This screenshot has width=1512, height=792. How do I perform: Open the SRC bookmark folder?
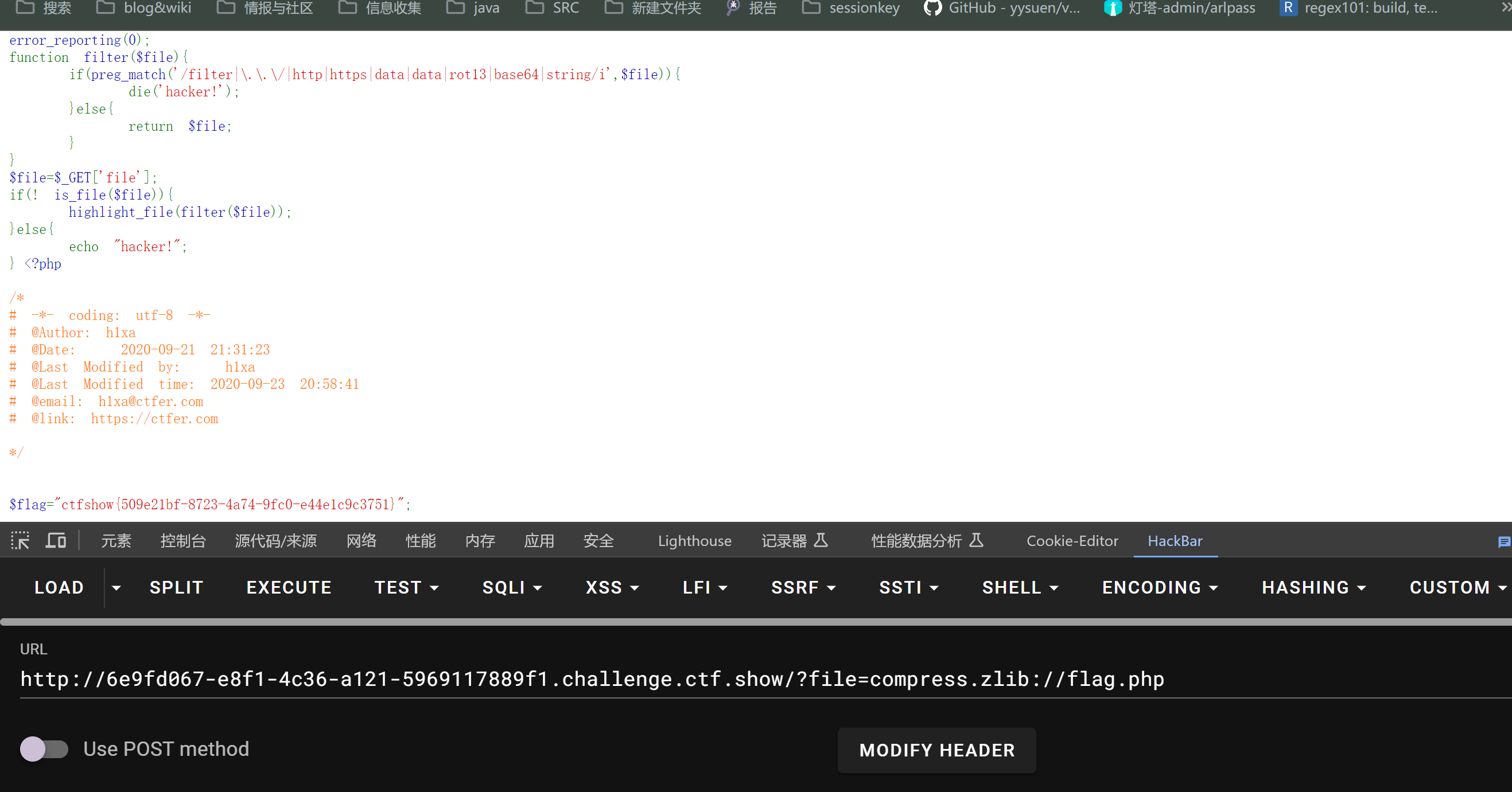point(553,8)
